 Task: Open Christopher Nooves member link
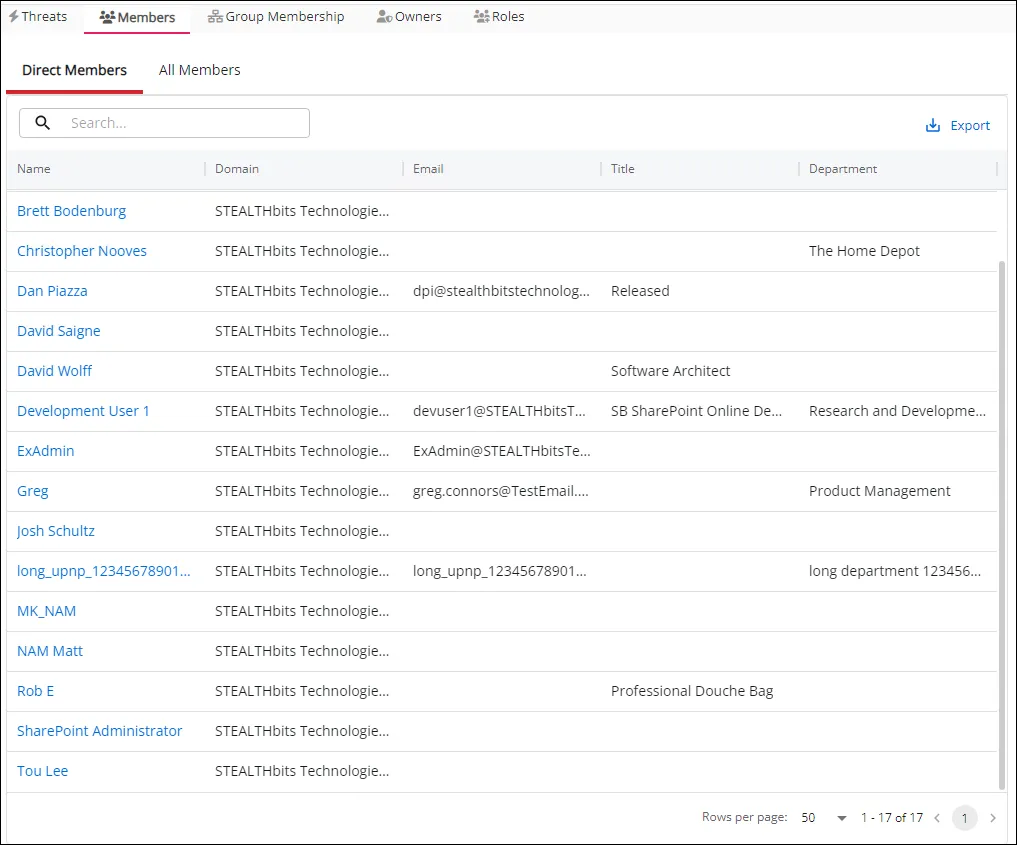coord(82,251)
